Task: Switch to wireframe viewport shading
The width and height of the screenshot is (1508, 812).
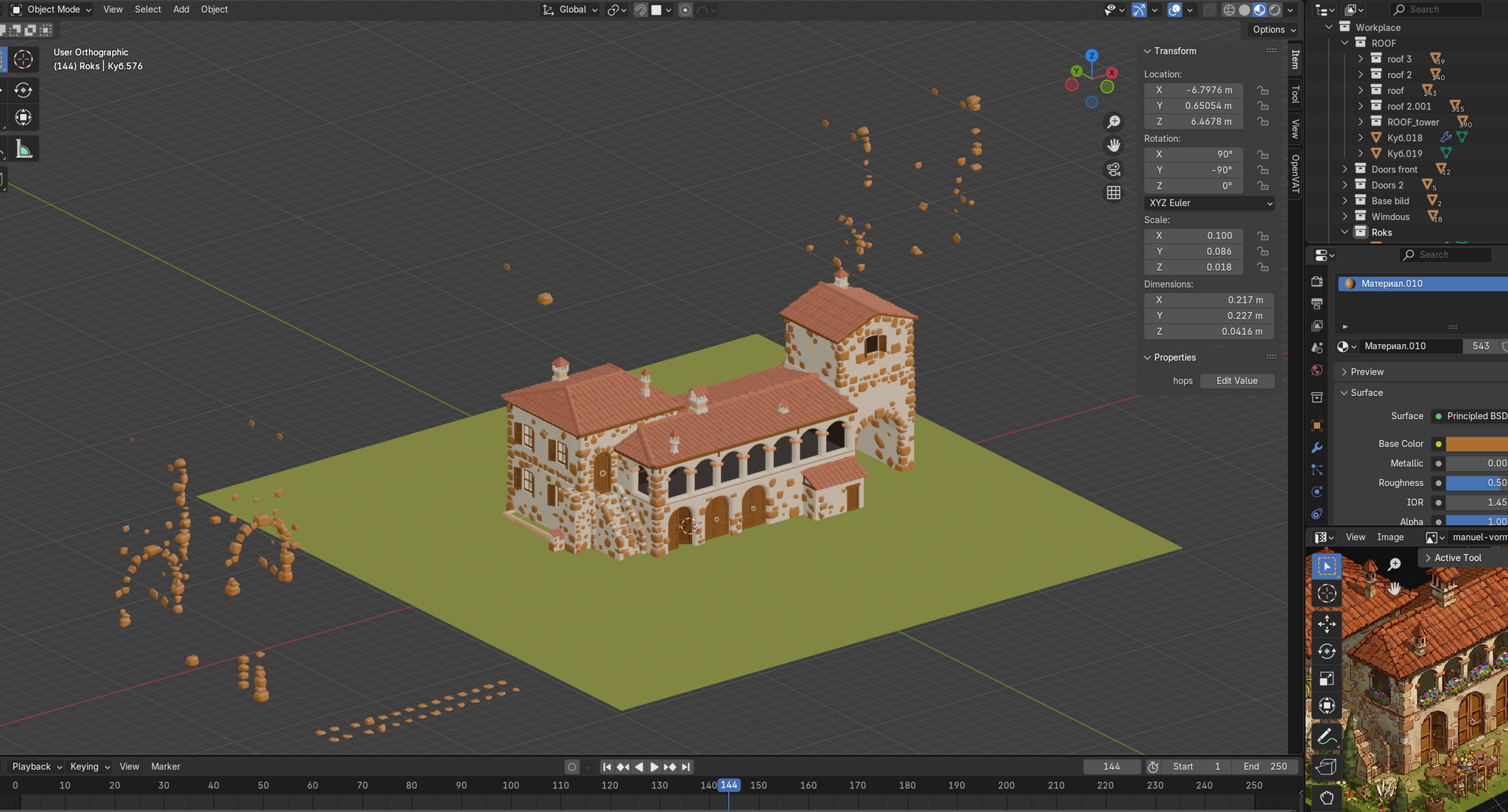Action: [x=1229, y=10]
